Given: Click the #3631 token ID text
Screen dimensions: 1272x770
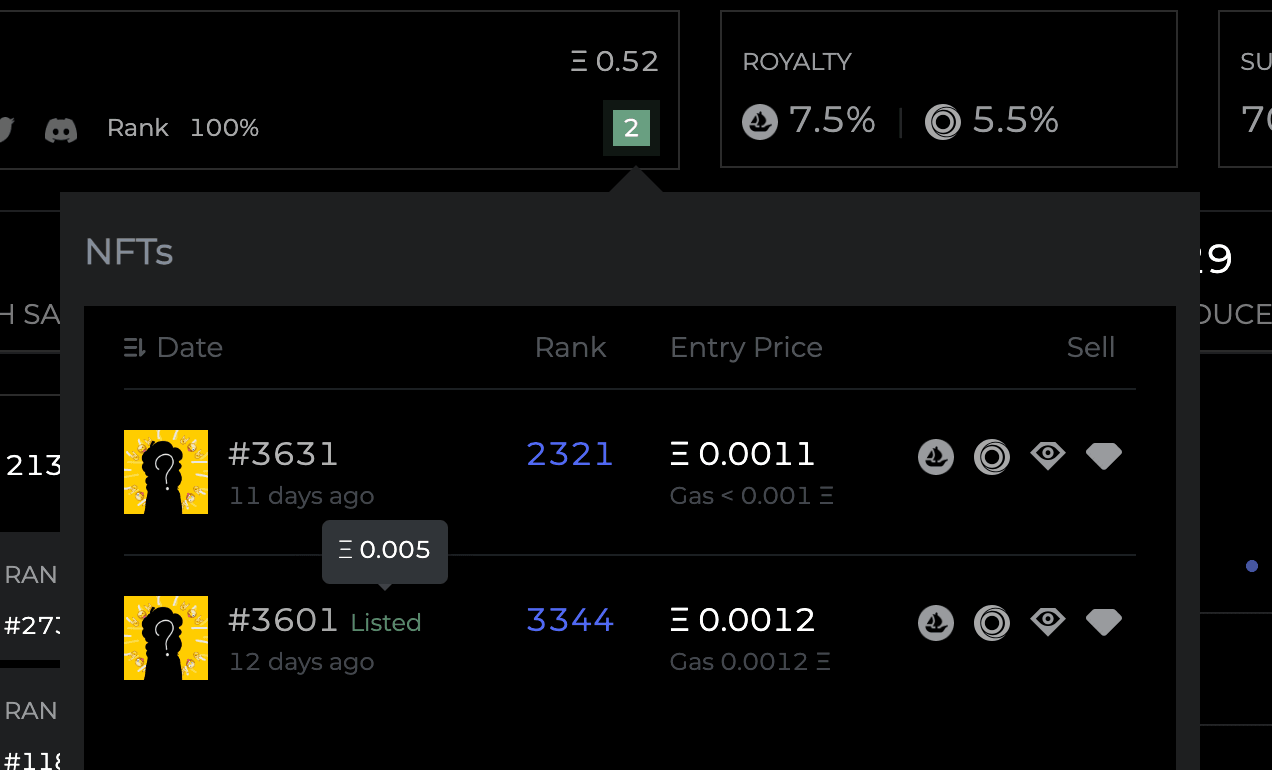Looking at the screenshot, I should (x=283, y=454).
